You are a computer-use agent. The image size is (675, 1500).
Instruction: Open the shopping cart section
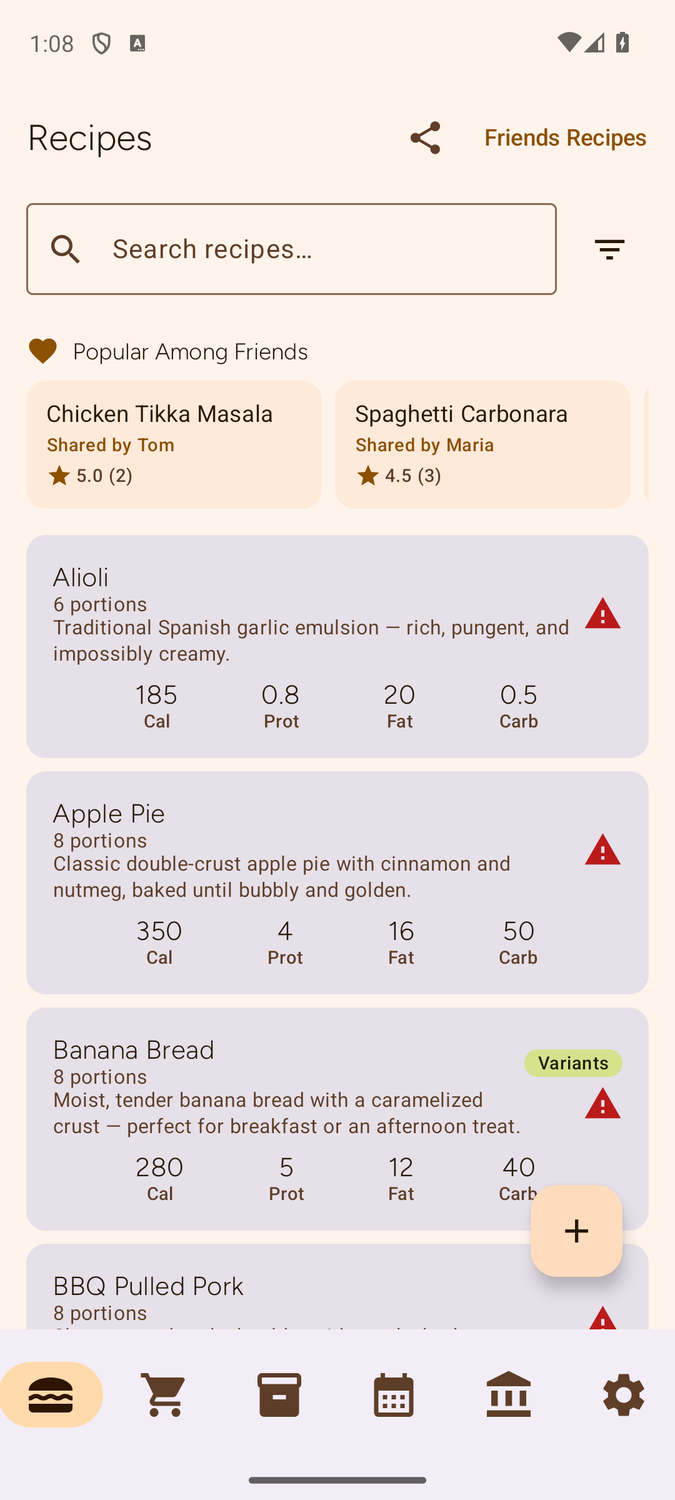tap(164, 1395)
